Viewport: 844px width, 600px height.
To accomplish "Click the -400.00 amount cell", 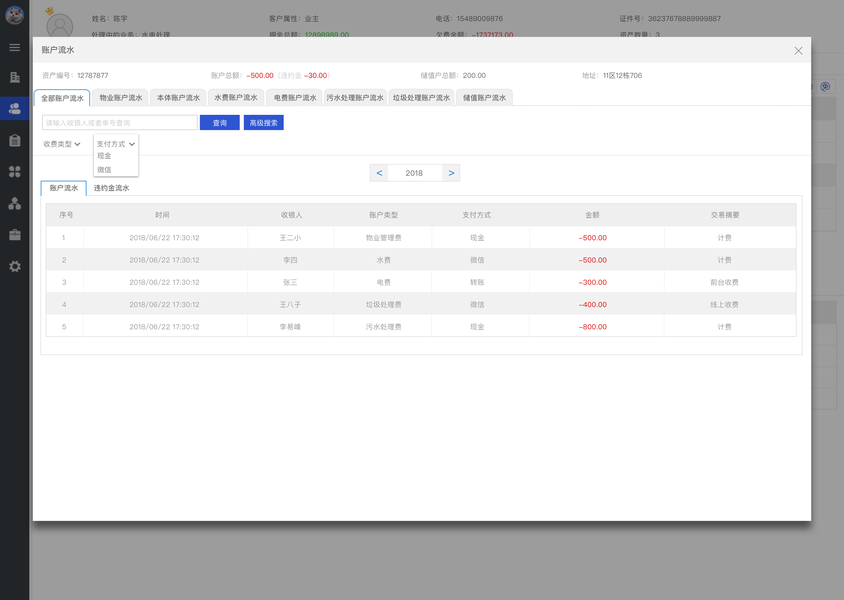I will (x=593, y=305).
